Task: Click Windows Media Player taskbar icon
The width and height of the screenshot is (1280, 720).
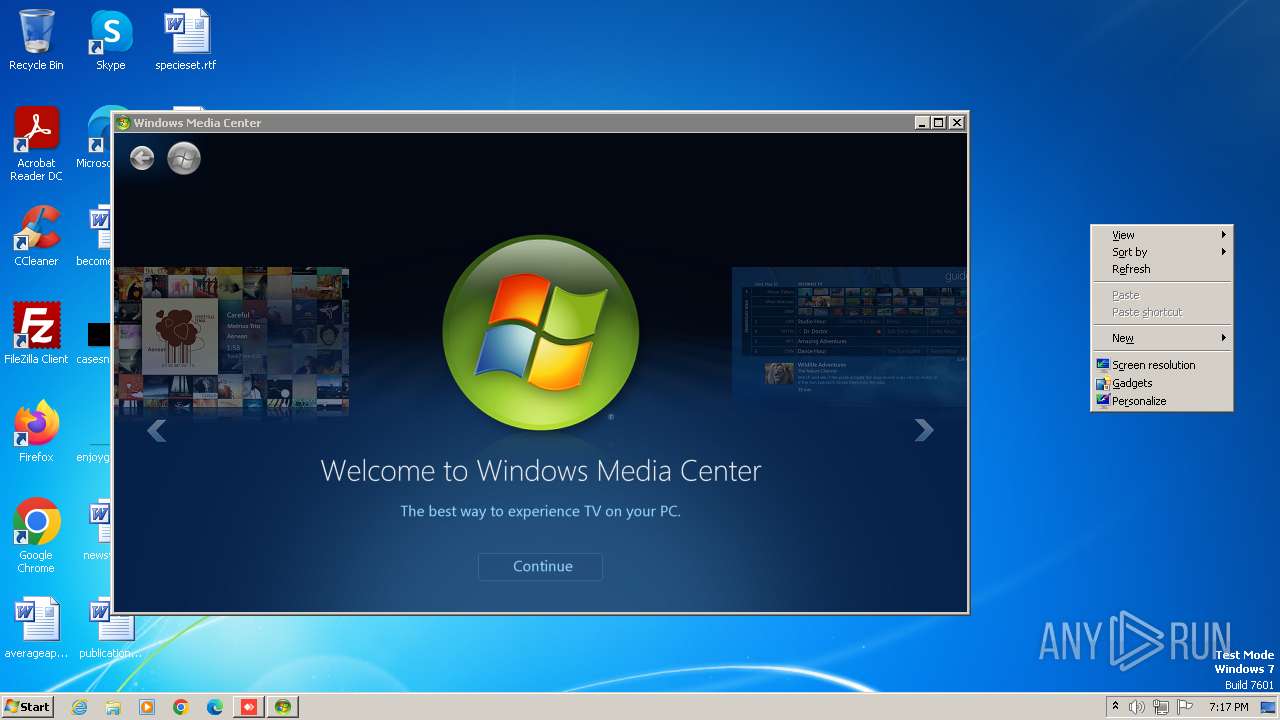Action: pyautogui.click(x=147, y=707)
